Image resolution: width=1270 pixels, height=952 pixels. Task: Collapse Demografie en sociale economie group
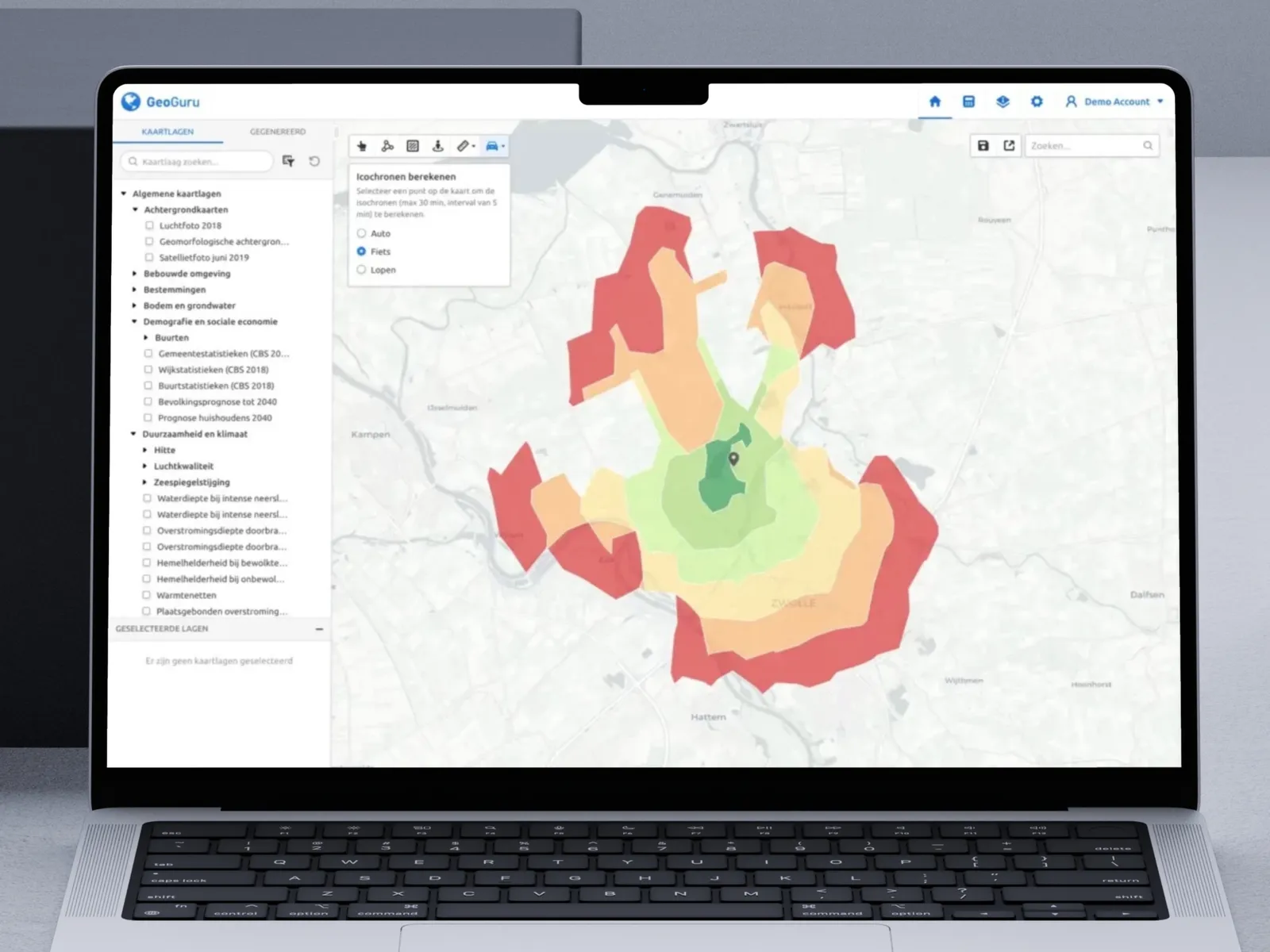pos(134,321)
